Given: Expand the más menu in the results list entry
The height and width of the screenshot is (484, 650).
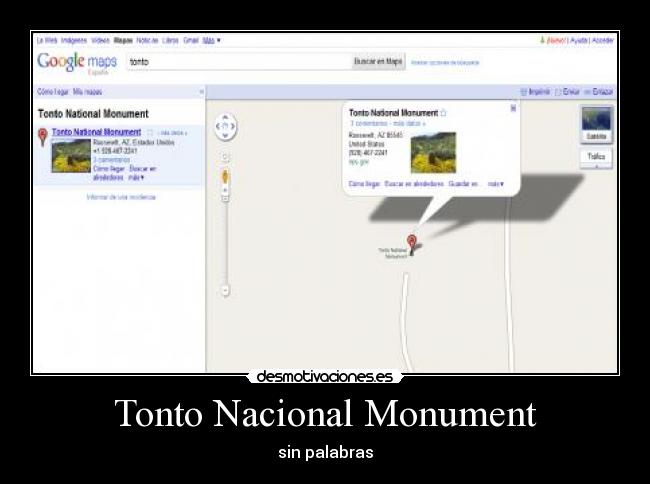Looking at the screenshot, I should pos(136,177).
